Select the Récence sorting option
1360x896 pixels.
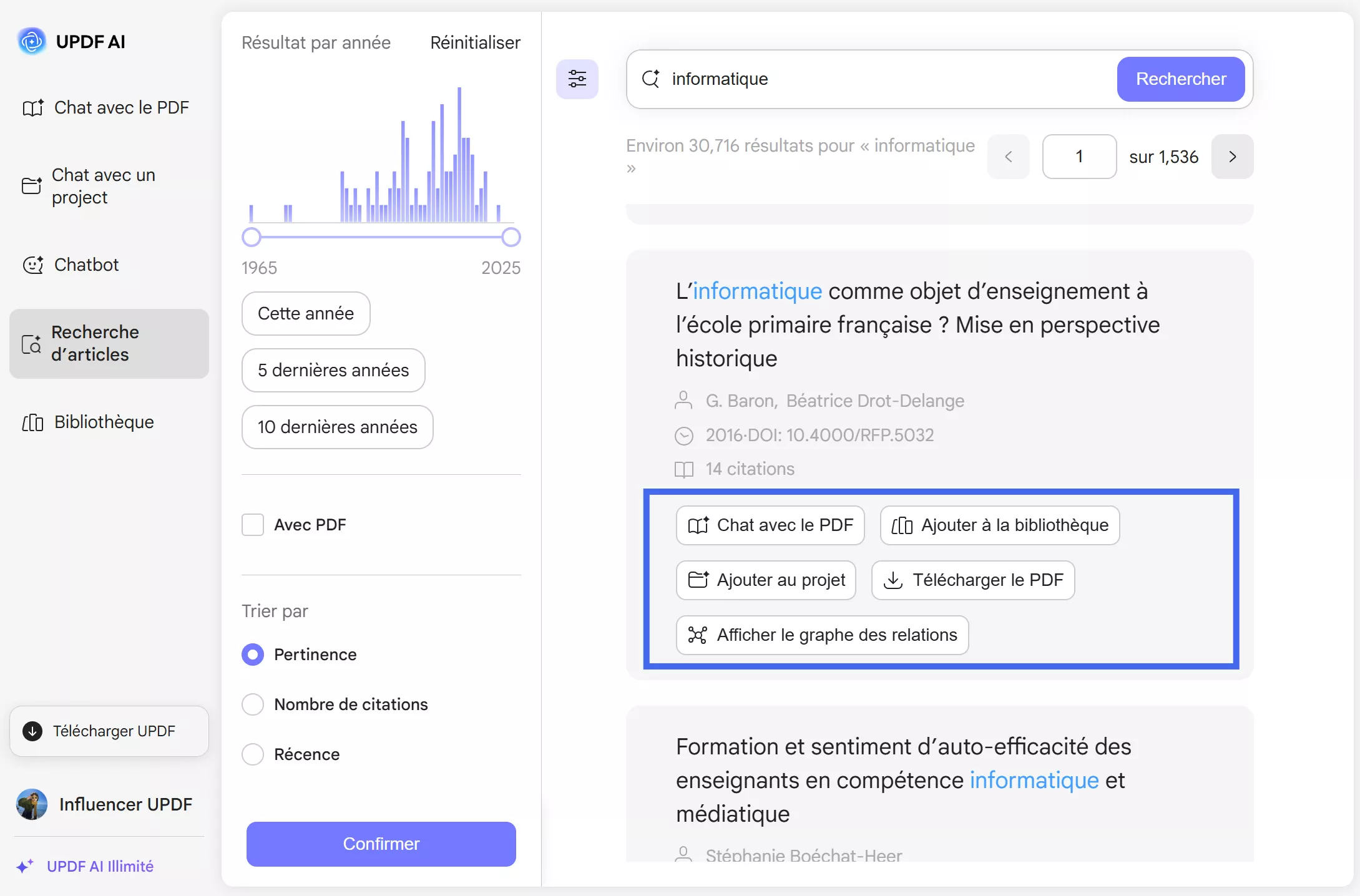tap(253, 754)
